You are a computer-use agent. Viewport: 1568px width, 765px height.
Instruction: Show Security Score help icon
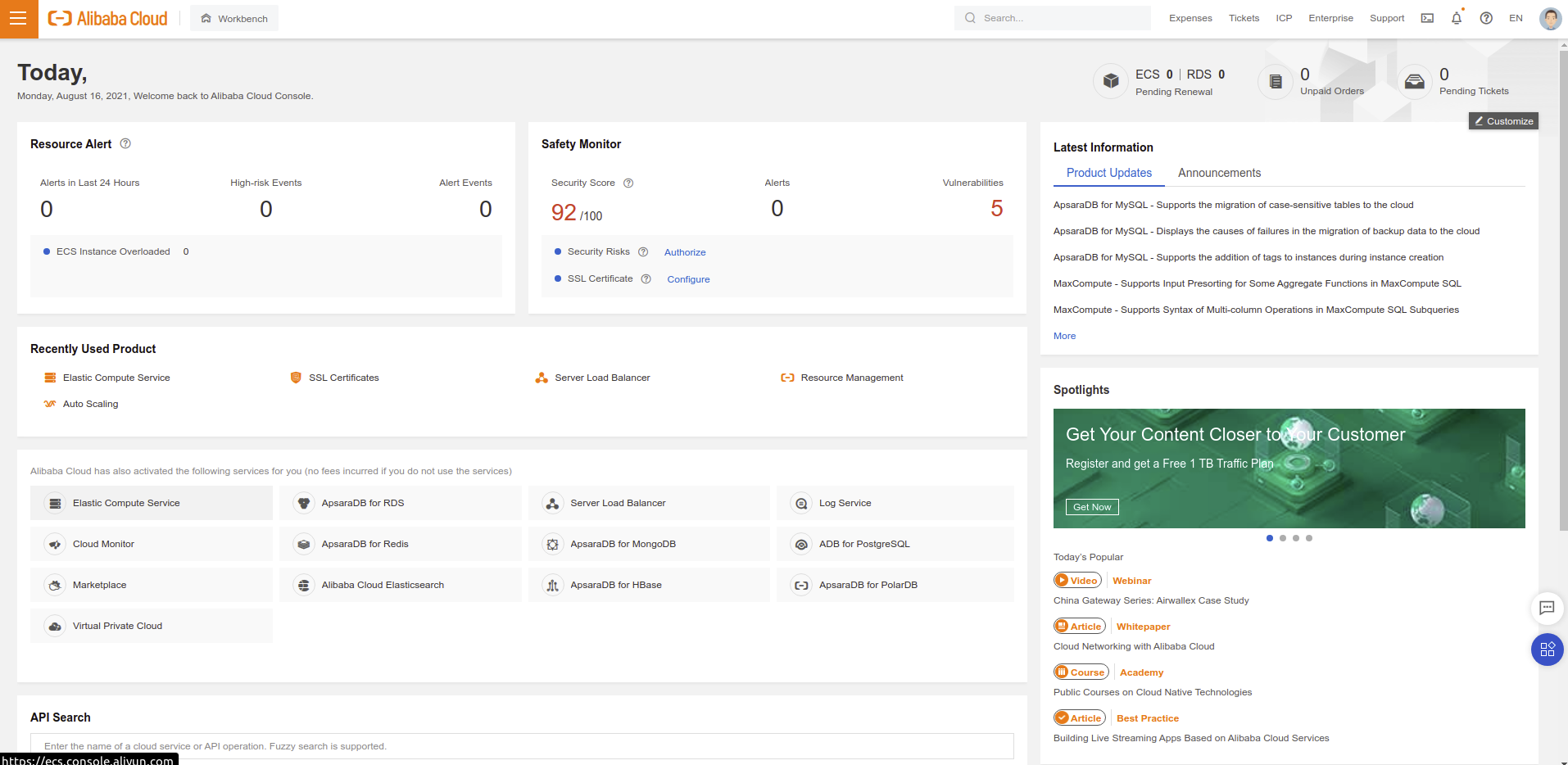point(628,183)
